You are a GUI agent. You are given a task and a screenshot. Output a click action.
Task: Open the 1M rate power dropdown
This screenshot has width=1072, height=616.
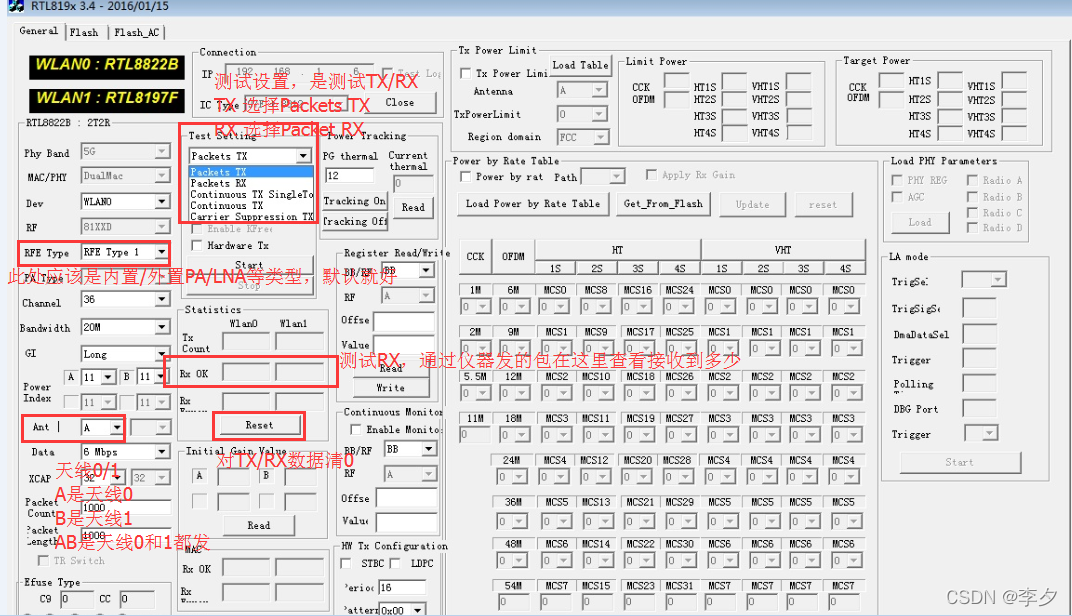[483, 307]
